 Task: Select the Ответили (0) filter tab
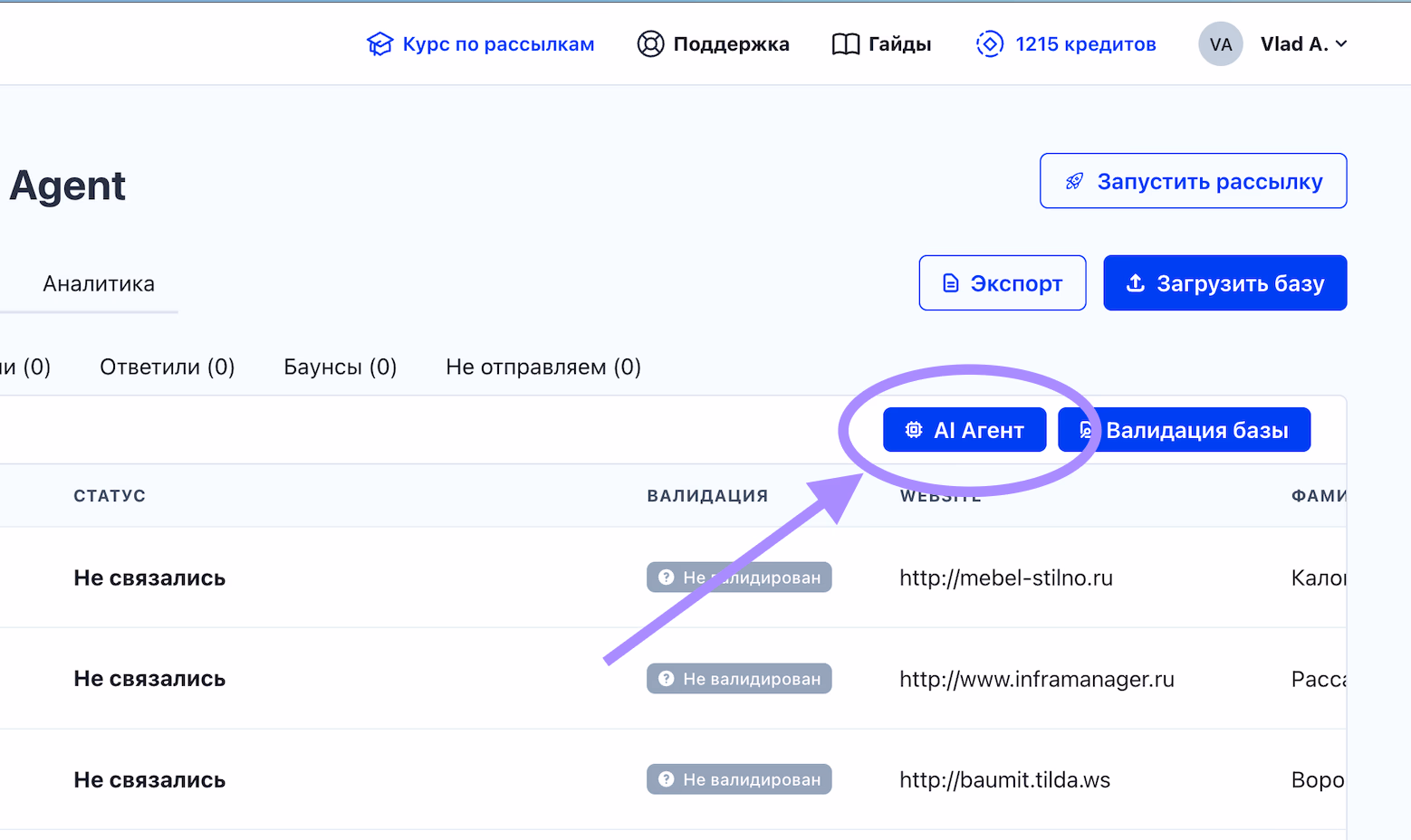coord(167,367)
